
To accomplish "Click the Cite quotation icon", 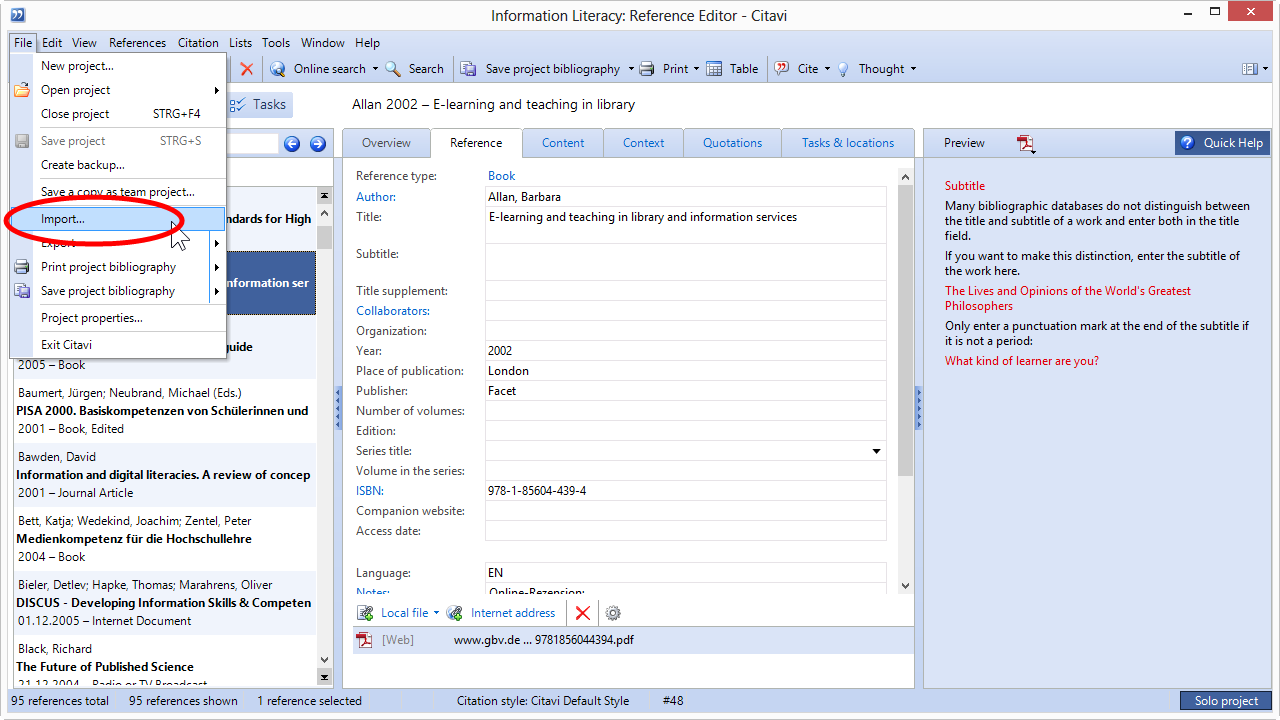I will click(782, 69).
